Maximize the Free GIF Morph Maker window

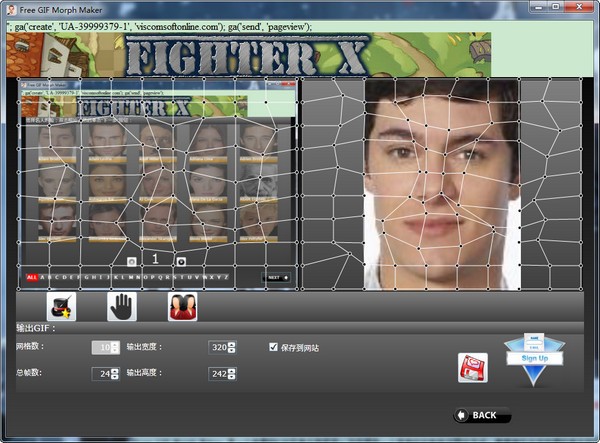[x=556, y=7]
